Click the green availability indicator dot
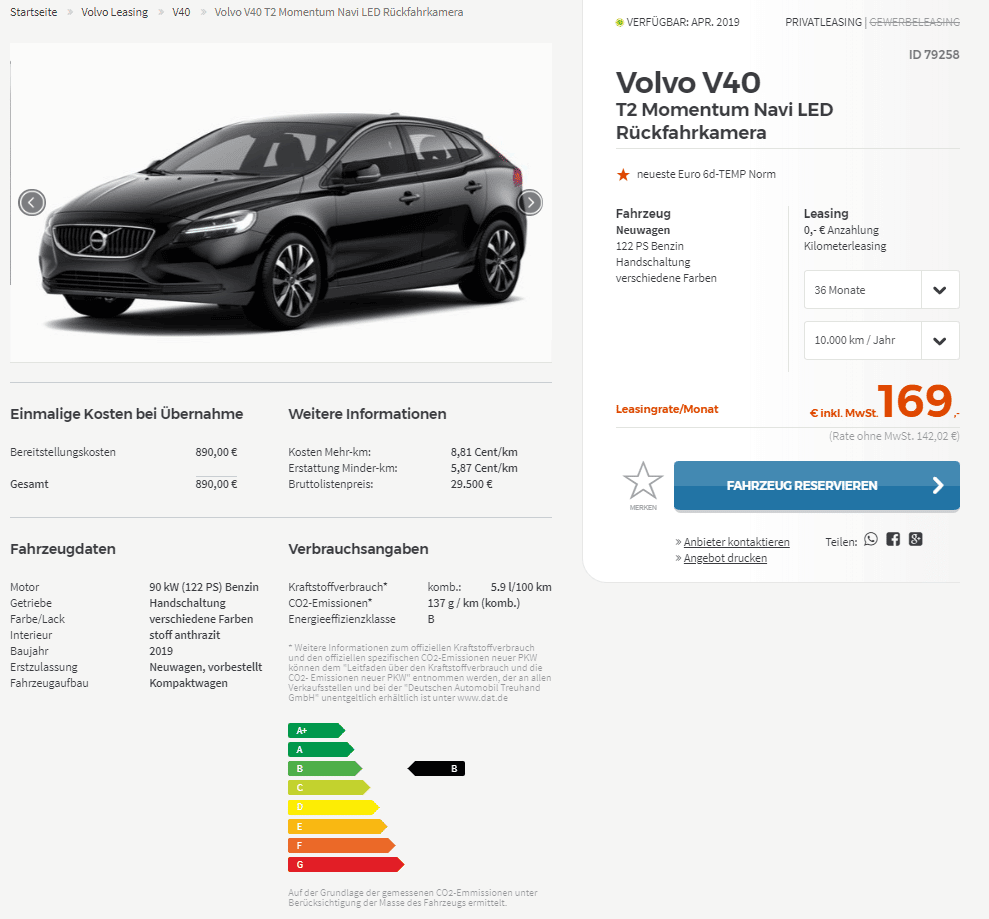 tap(619, 23)
